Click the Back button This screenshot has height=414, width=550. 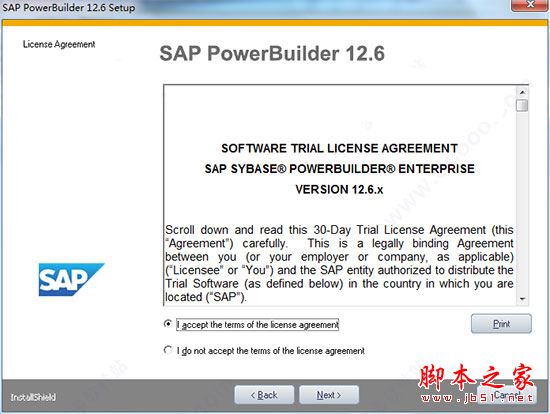[x=264, y=395]
